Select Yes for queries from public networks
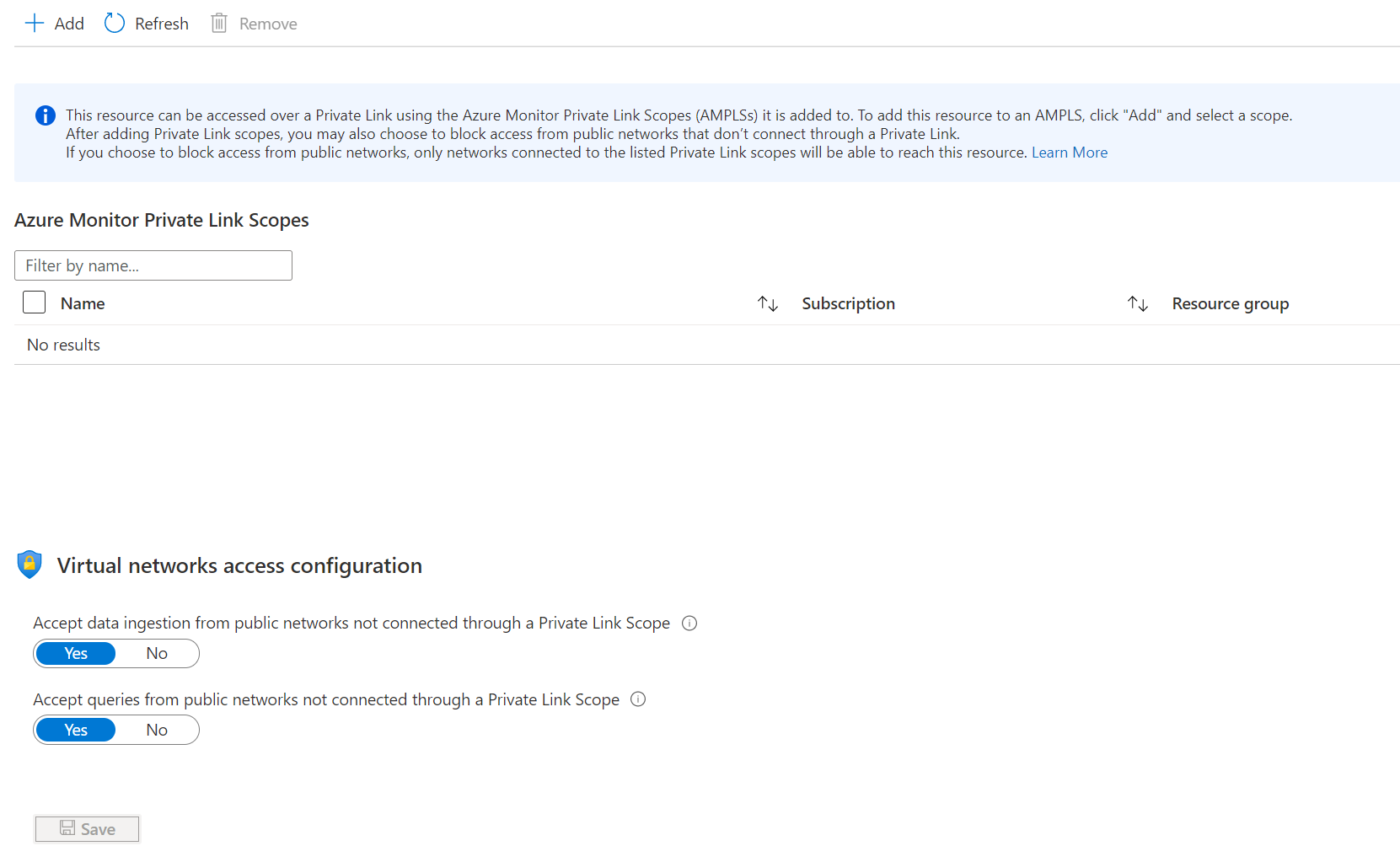Image resolution: width=1400 pixels, height=862 pixels. tap(76, 731)
